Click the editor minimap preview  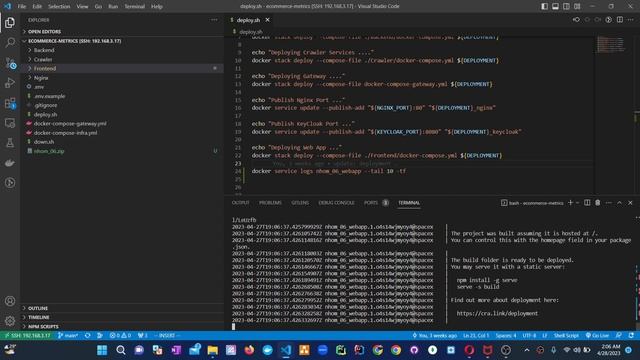611,44
